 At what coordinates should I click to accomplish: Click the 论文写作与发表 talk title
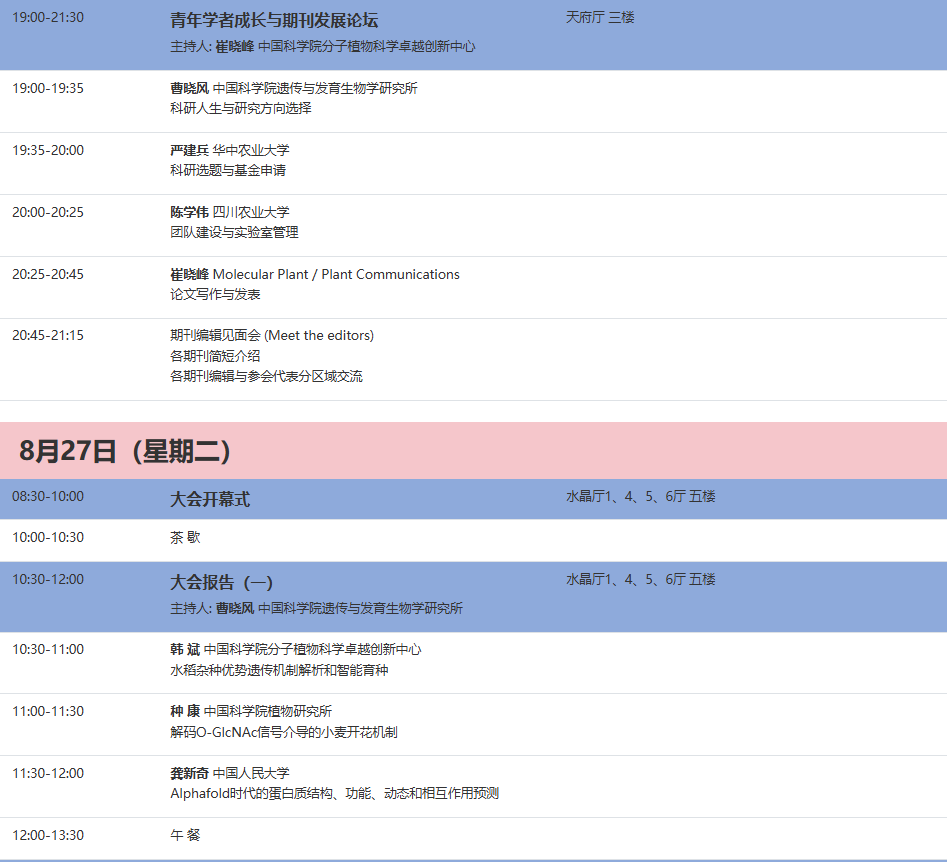[x=215, y=294]
